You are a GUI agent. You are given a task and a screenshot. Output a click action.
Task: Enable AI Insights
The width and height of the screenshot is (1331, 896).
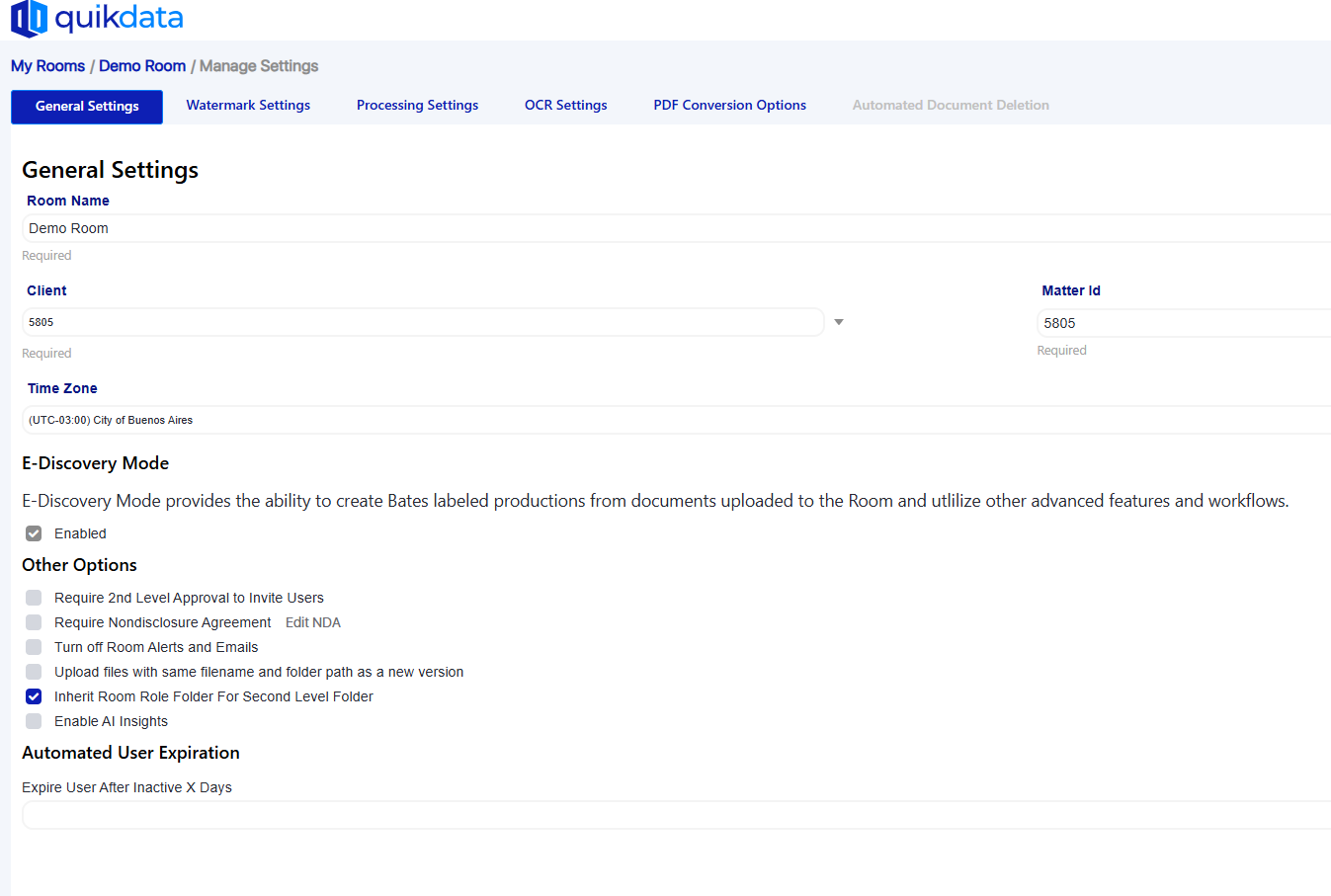tap(33, 720)
